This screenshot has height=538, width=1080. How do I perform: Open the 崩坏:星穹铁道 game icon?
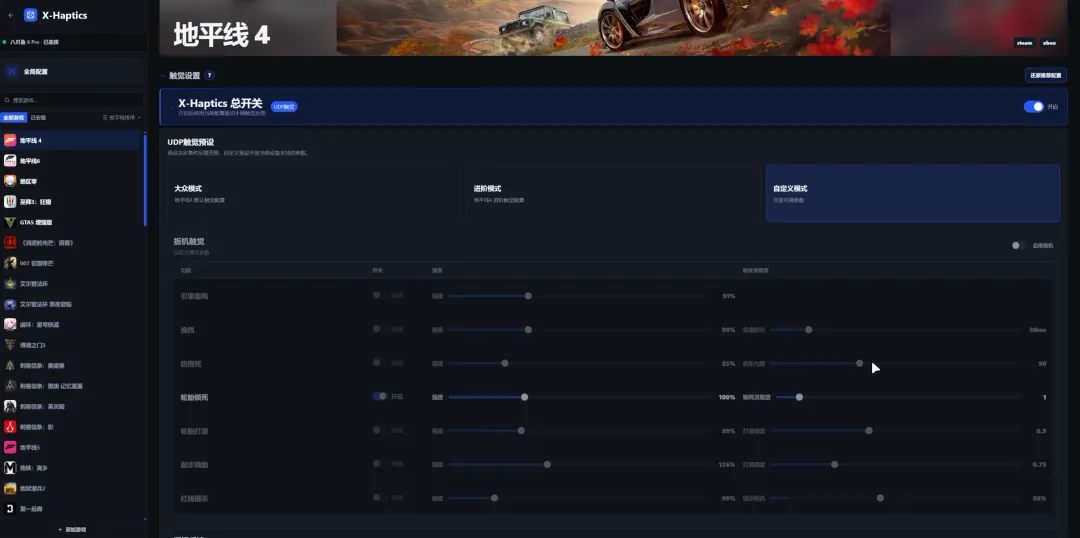[10, 324]
